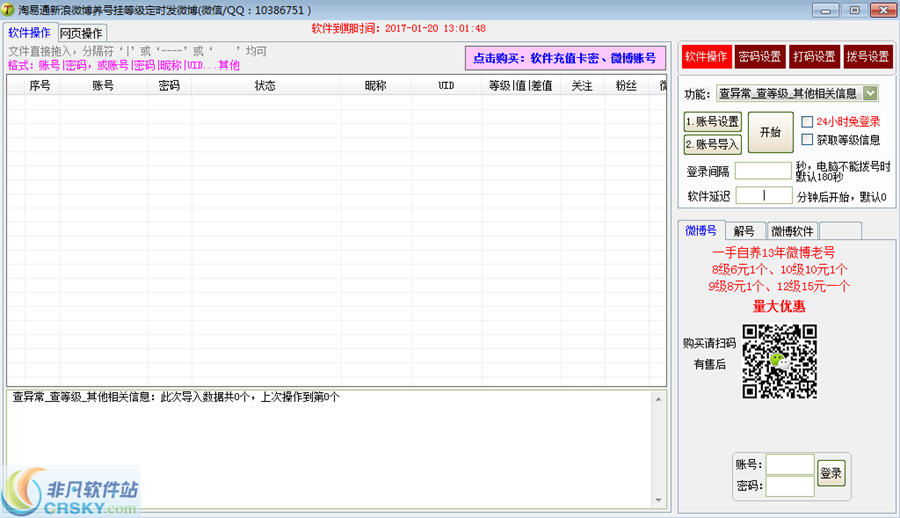
Task: Maximize the application window
Action: point(855,10)
